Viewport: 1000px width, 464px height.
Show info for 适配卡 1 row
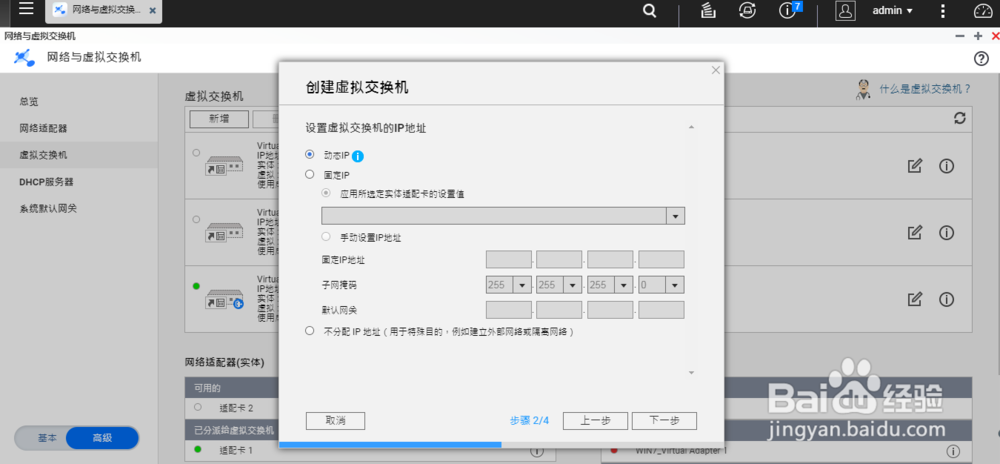[x=536, y=451]
